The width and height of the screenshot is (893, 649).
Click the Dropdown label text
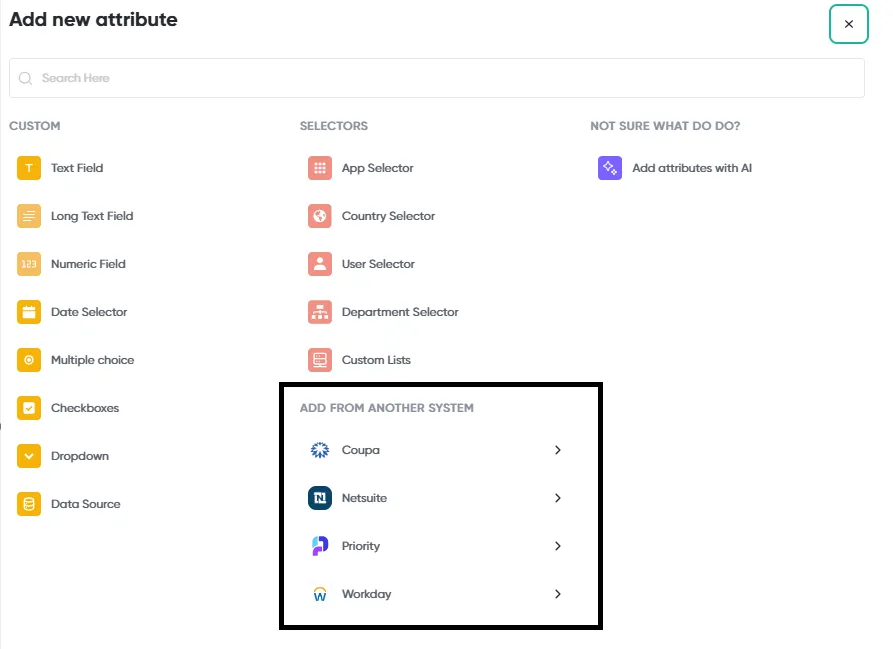tap(80, 456)
